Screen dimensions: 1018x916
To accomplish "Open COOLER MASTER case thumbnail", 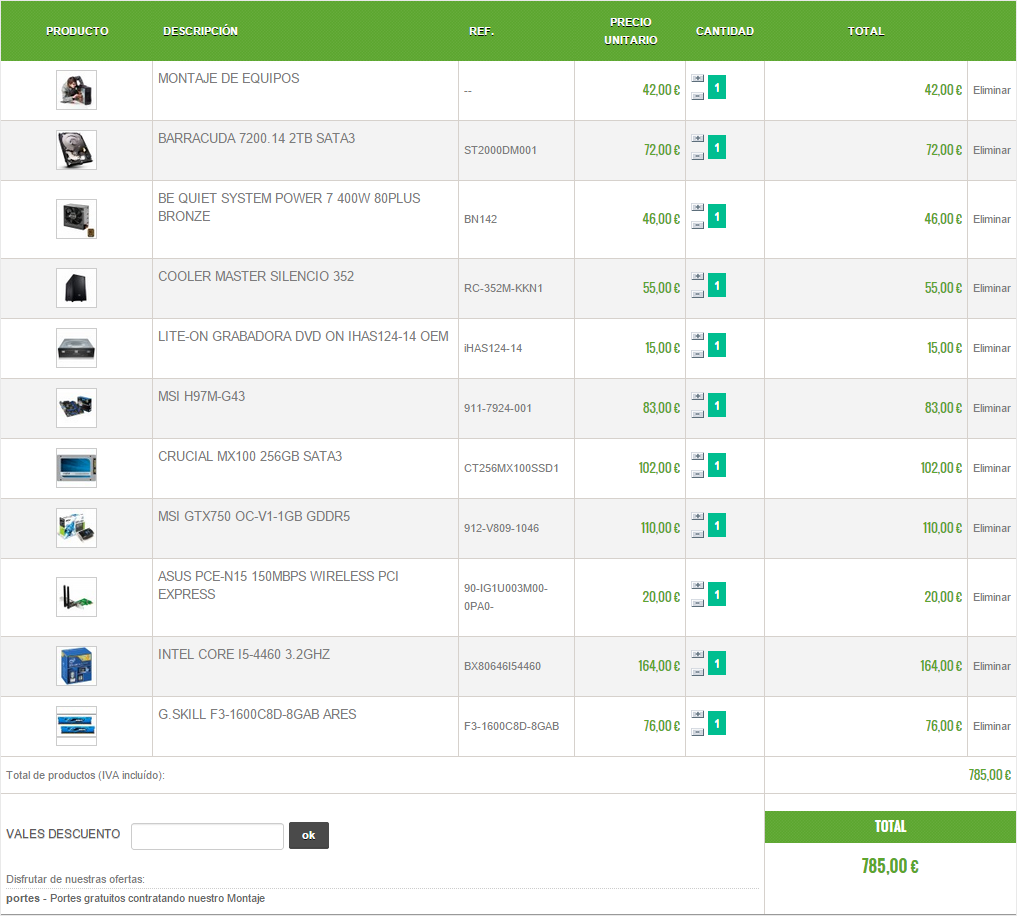I will point(76,288).
